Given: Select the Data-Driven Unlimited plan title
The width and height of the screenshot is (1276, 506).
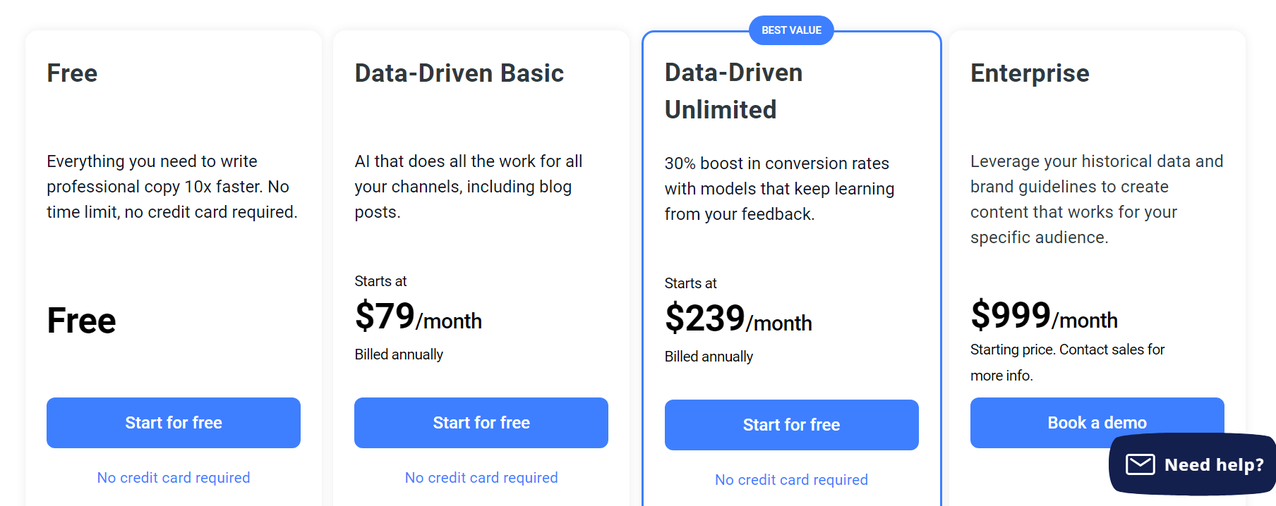Looking at the screenshot, I should [734, 91].
